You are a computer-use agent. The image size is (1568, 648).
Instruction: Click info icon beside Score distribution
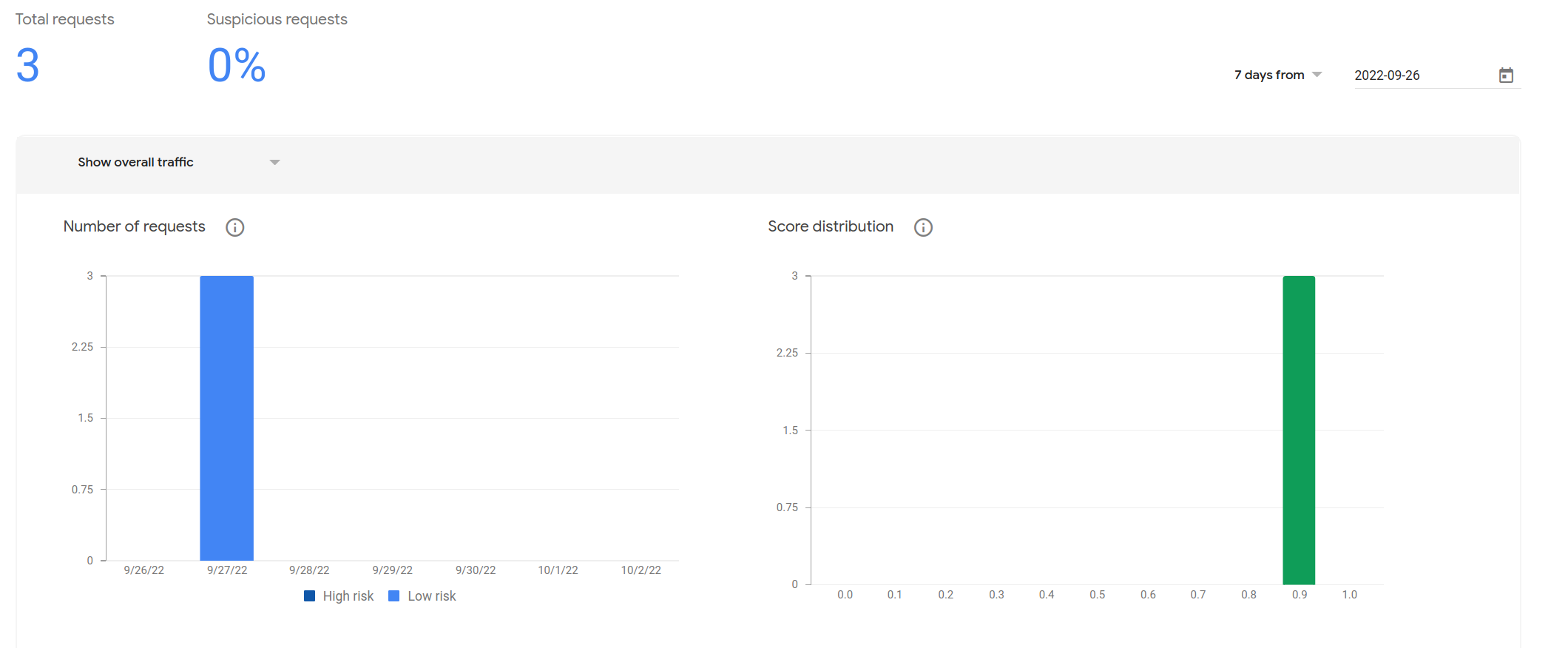(923, 227)
